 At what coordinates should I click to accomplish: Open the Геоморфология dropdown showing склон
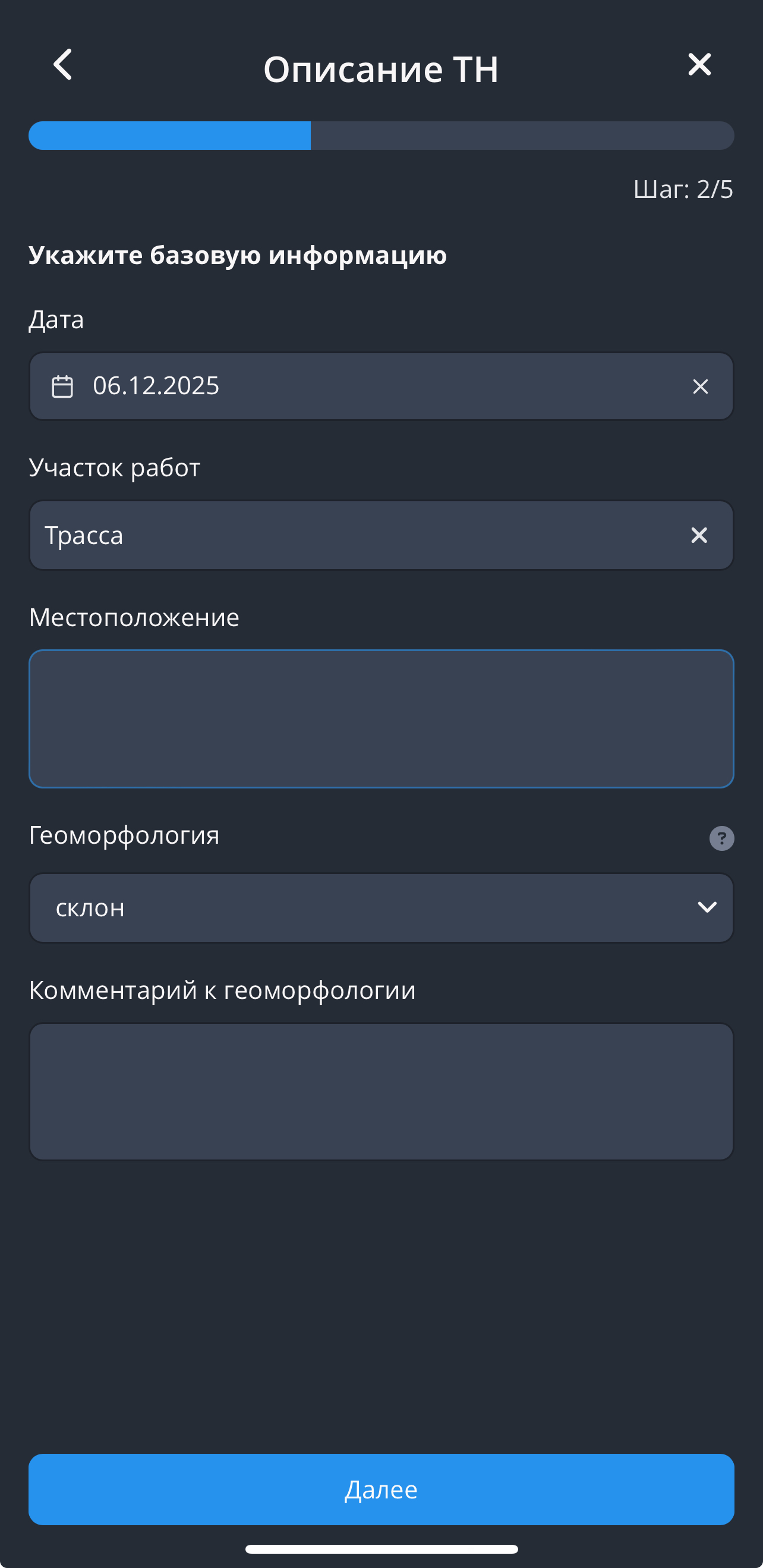point(365,907)
